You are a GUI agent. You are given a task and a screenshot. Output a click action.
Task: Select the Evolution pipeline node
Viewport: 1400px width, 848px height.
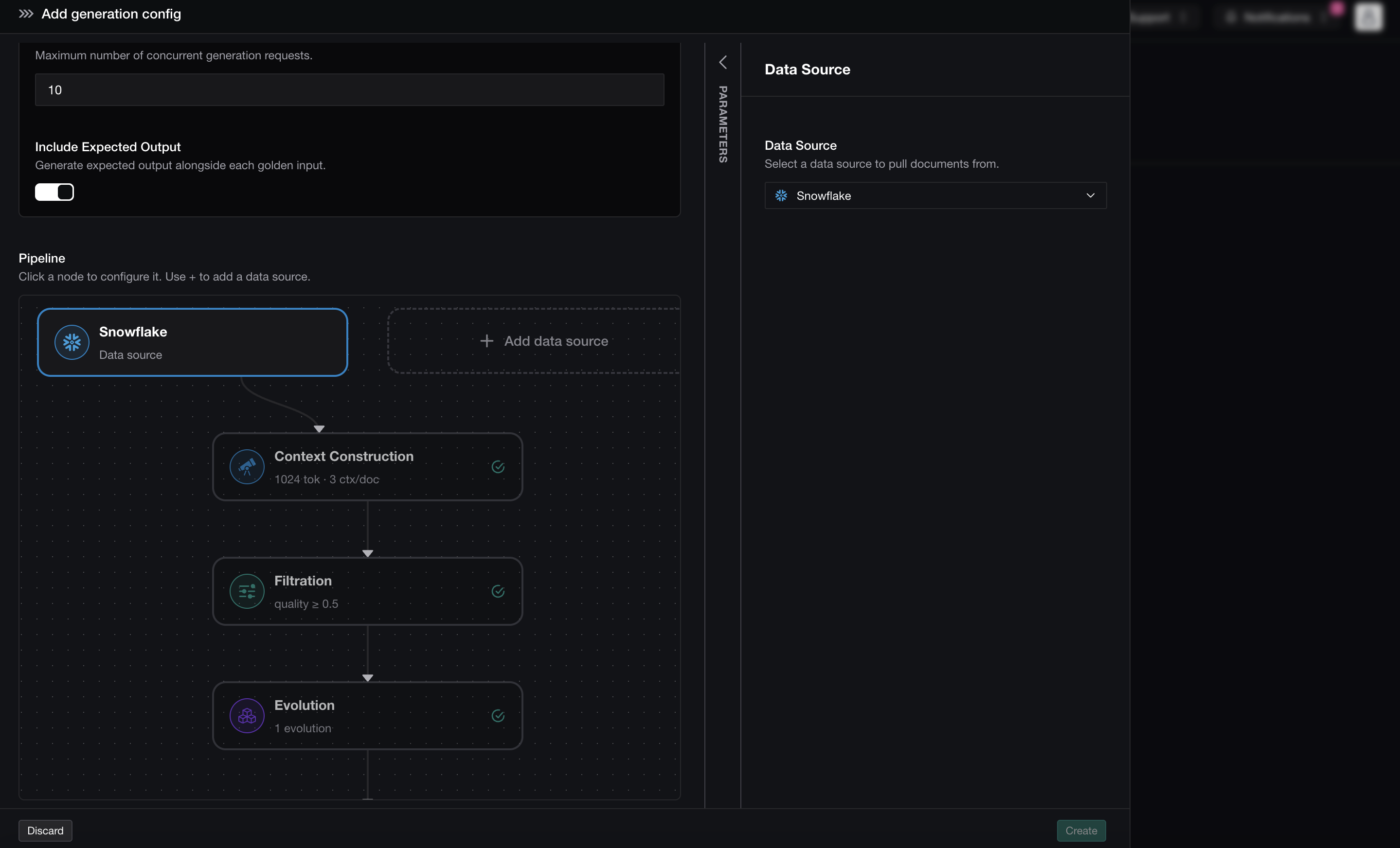click(x=367, y=716)
